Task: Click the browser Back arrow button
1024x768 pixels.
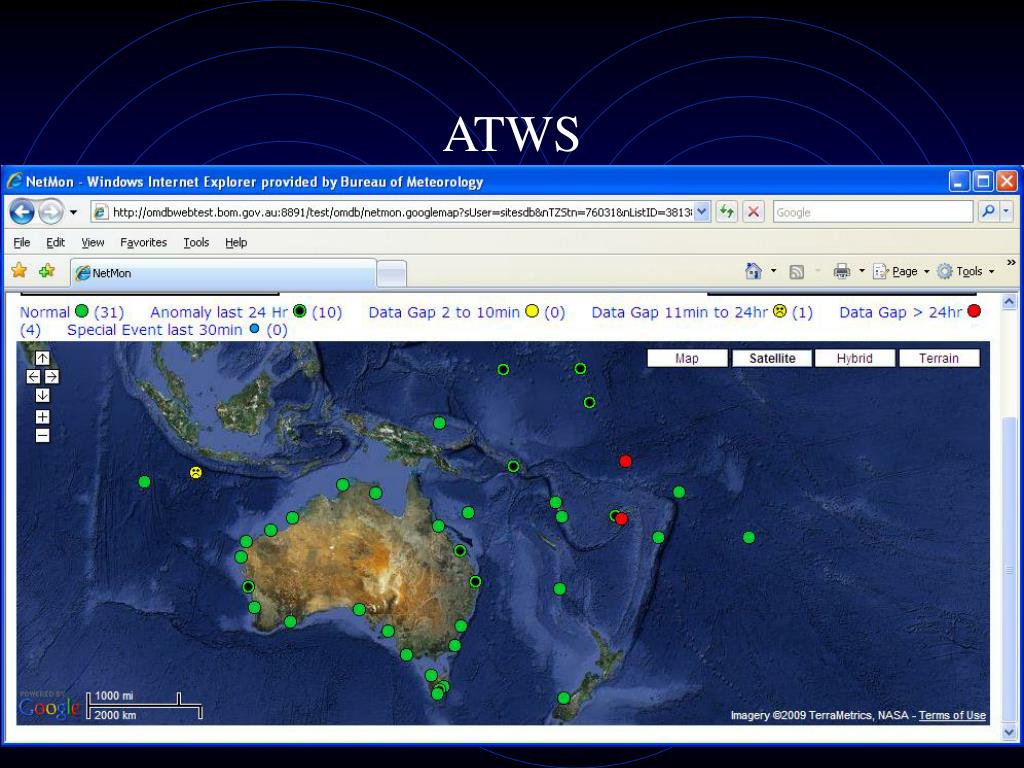Action: pyautogui.click(x=22, y=212)
